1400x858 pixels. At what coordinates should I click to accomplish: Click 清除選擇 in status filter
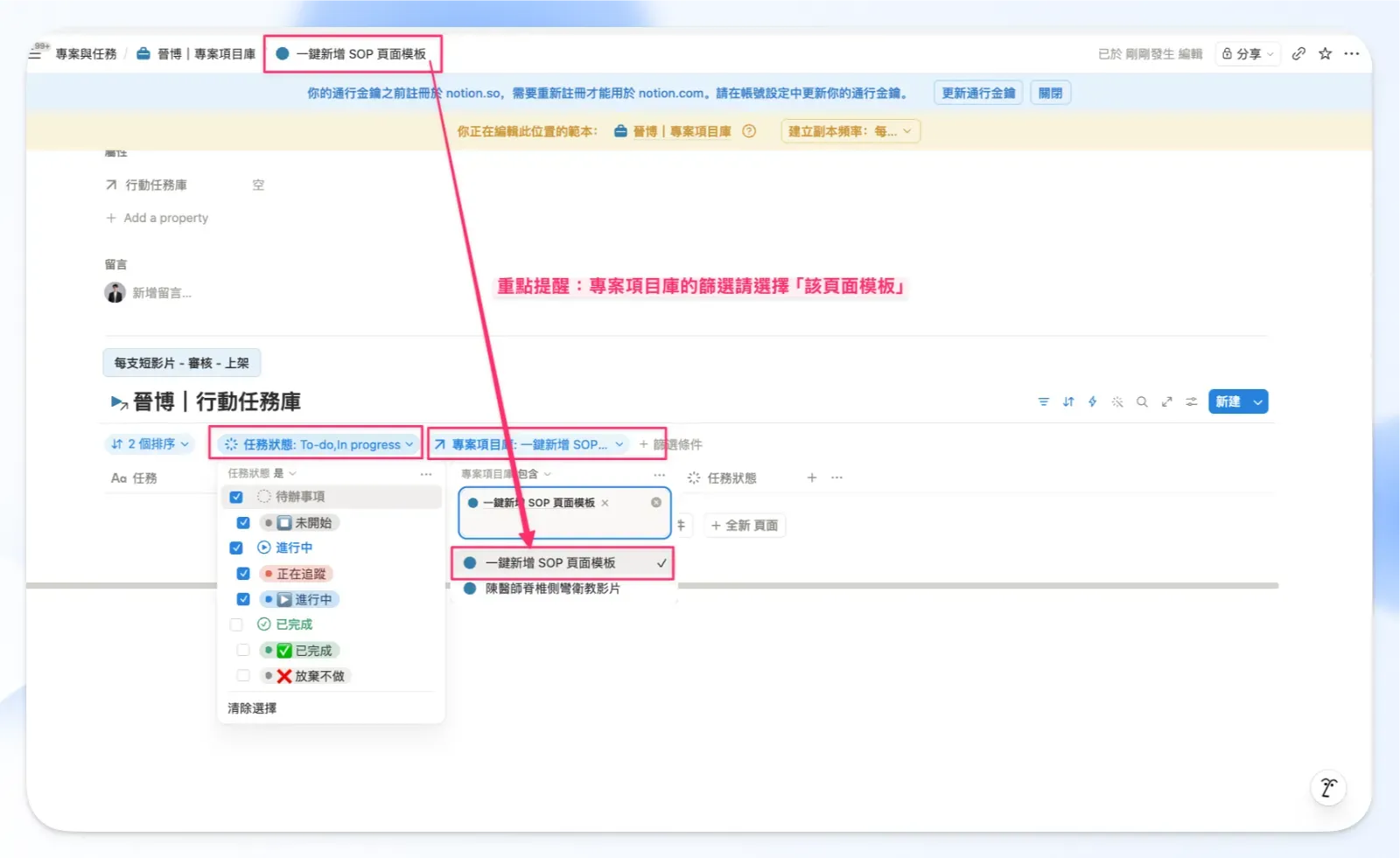coord(252,708)
